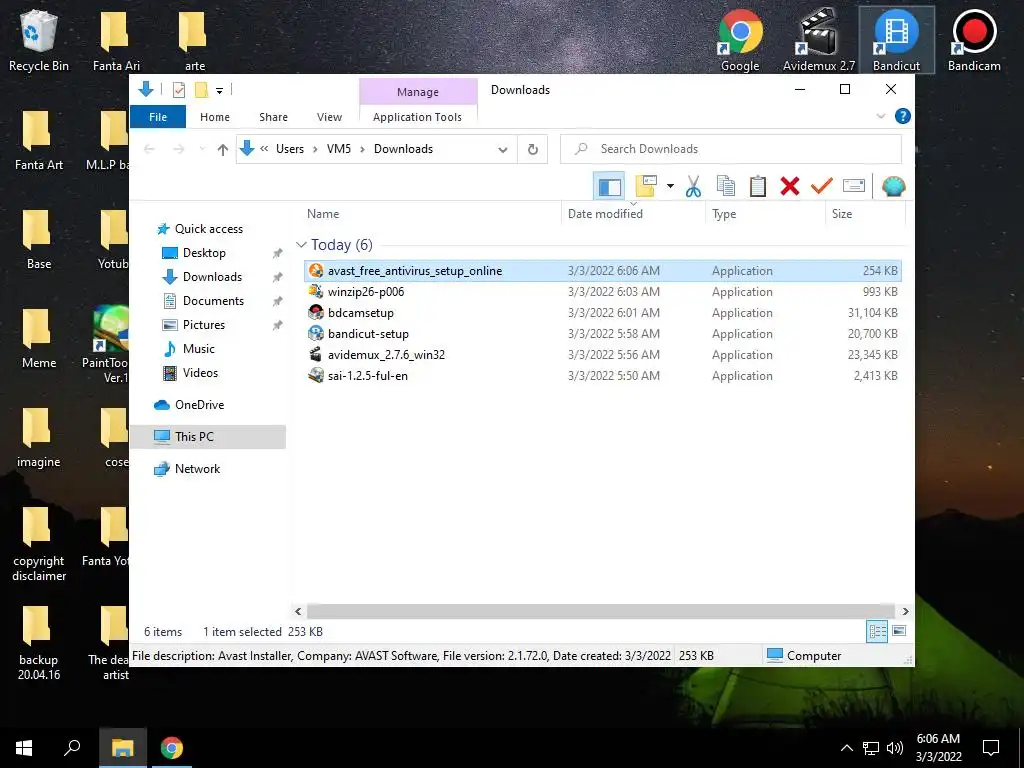
Task: Open the recent locations dropdown arrow
Action: pyautogui.click(x=202, y=150)
